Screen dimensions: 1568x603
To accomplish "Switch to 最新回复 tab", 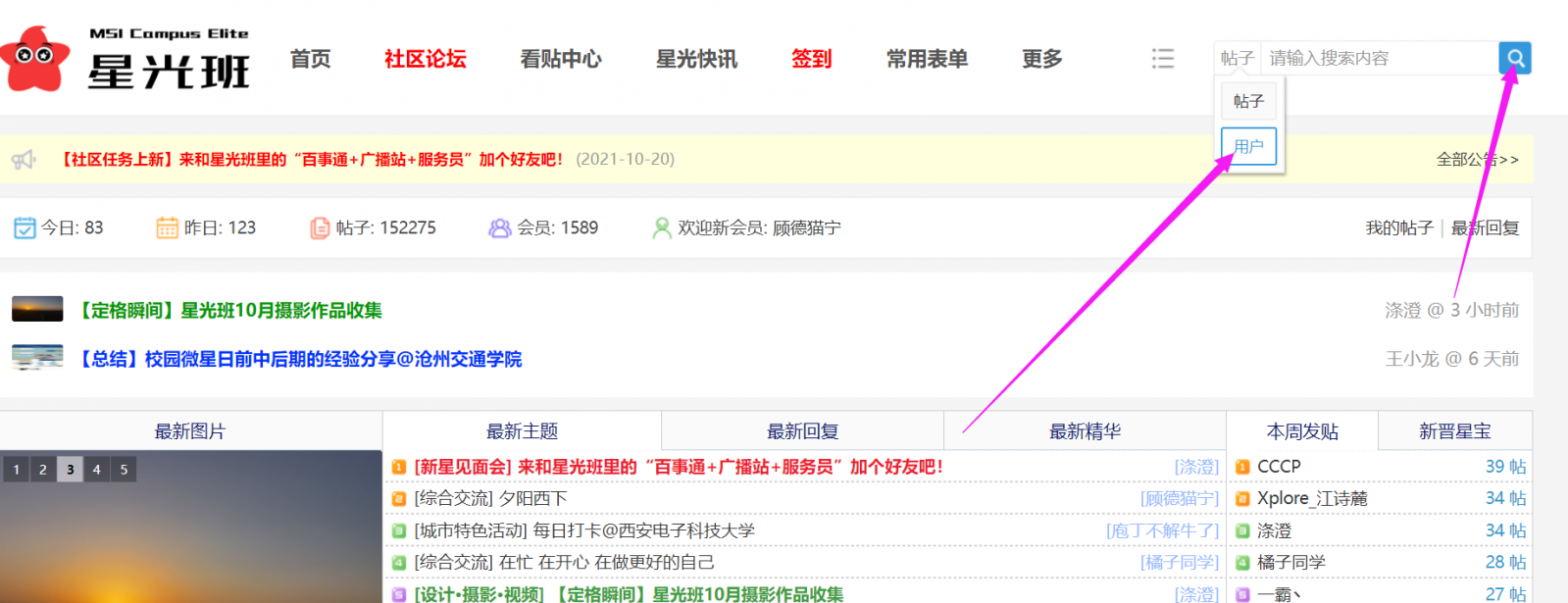I will tap(802, 430).
